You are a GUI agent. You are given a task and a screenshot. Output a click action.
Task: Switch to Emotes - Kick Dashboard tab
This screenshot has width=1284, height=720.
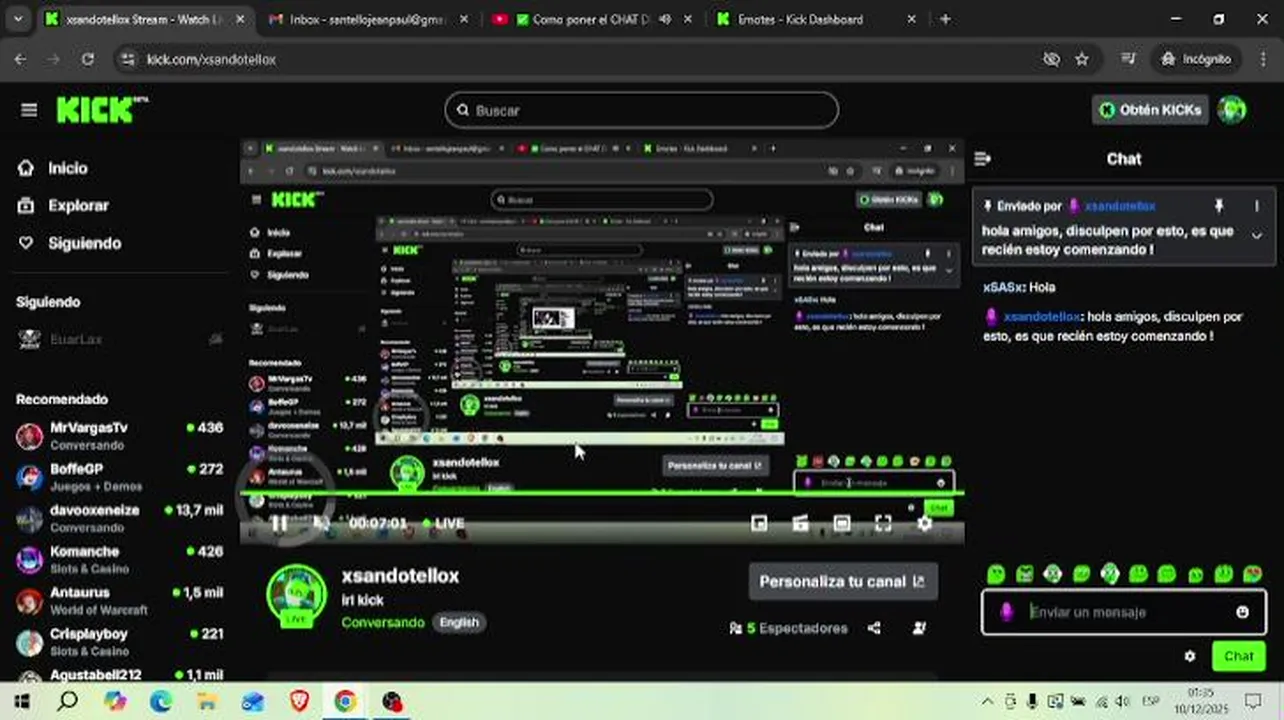(816, 19)
